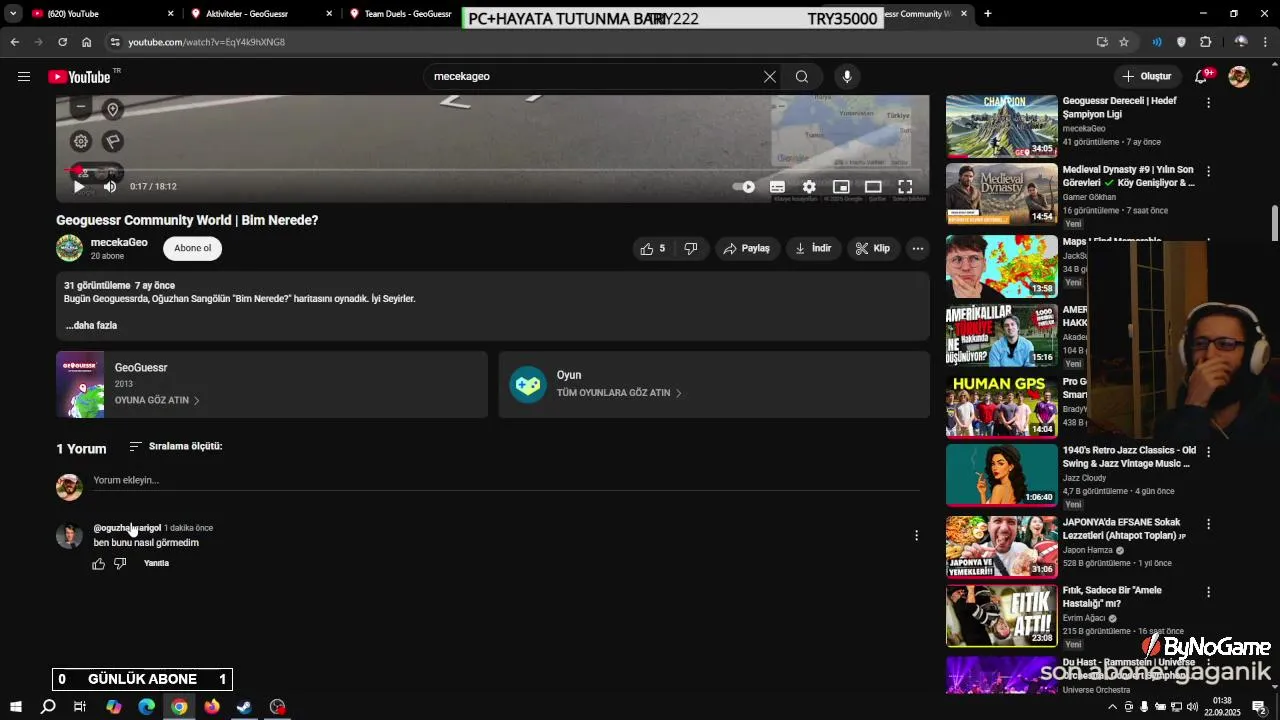
Task: Download the video with İndir
Action: [813, 248]
